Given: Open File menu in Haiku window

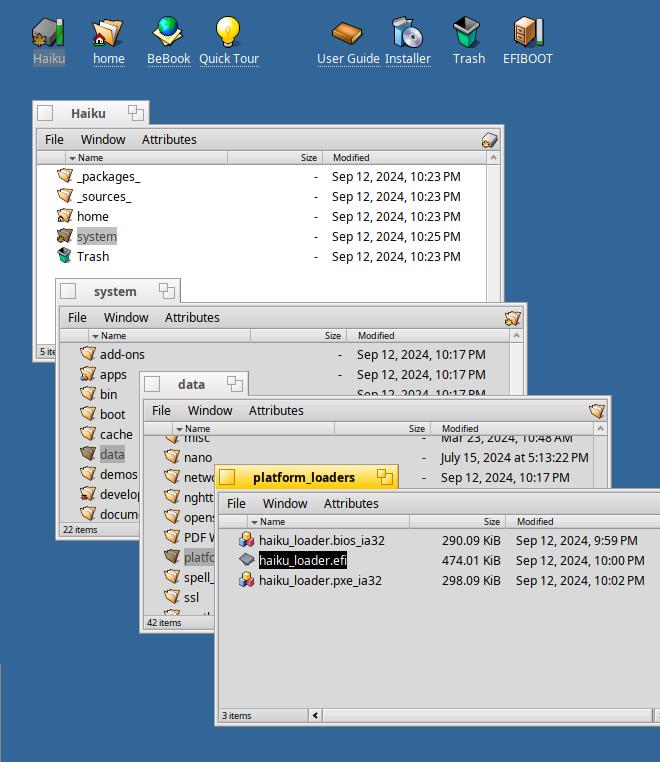Looking at the screenshot, I should (54, 139).
